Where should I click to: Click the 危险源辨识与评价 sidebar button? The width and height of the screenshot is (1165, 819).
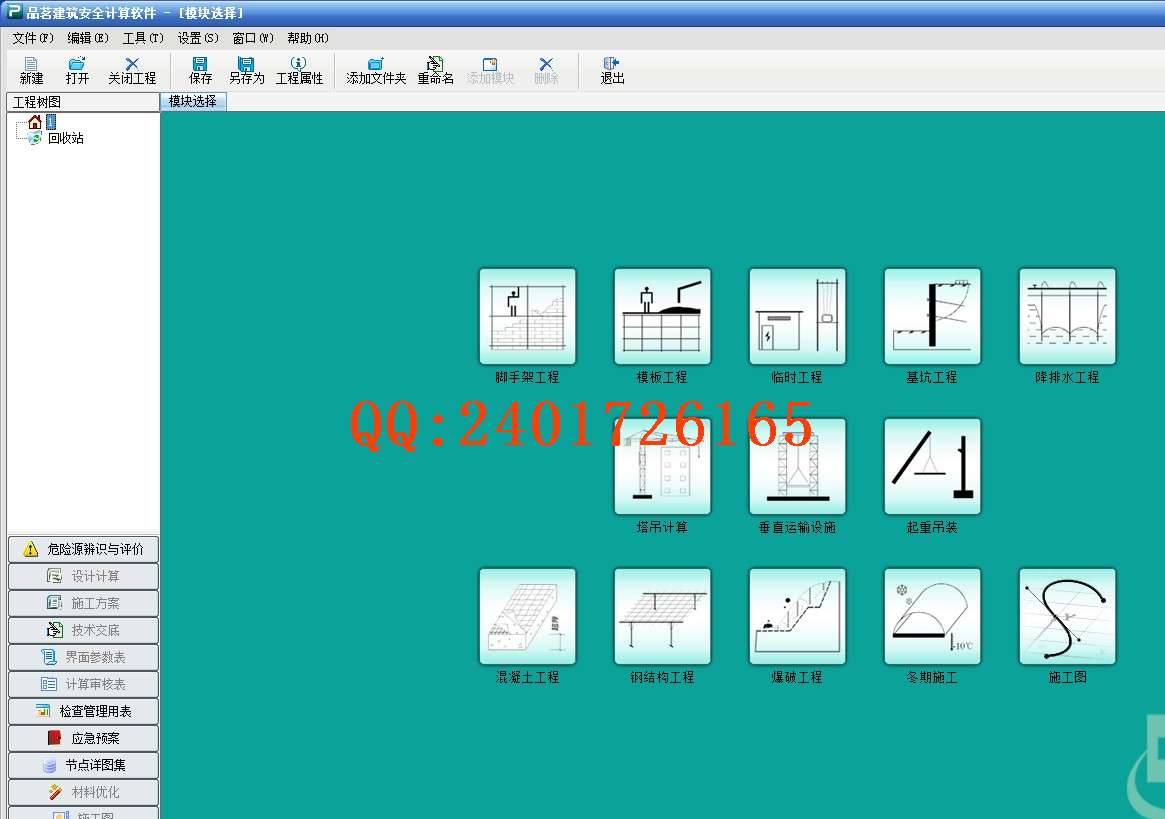(83, 549)
